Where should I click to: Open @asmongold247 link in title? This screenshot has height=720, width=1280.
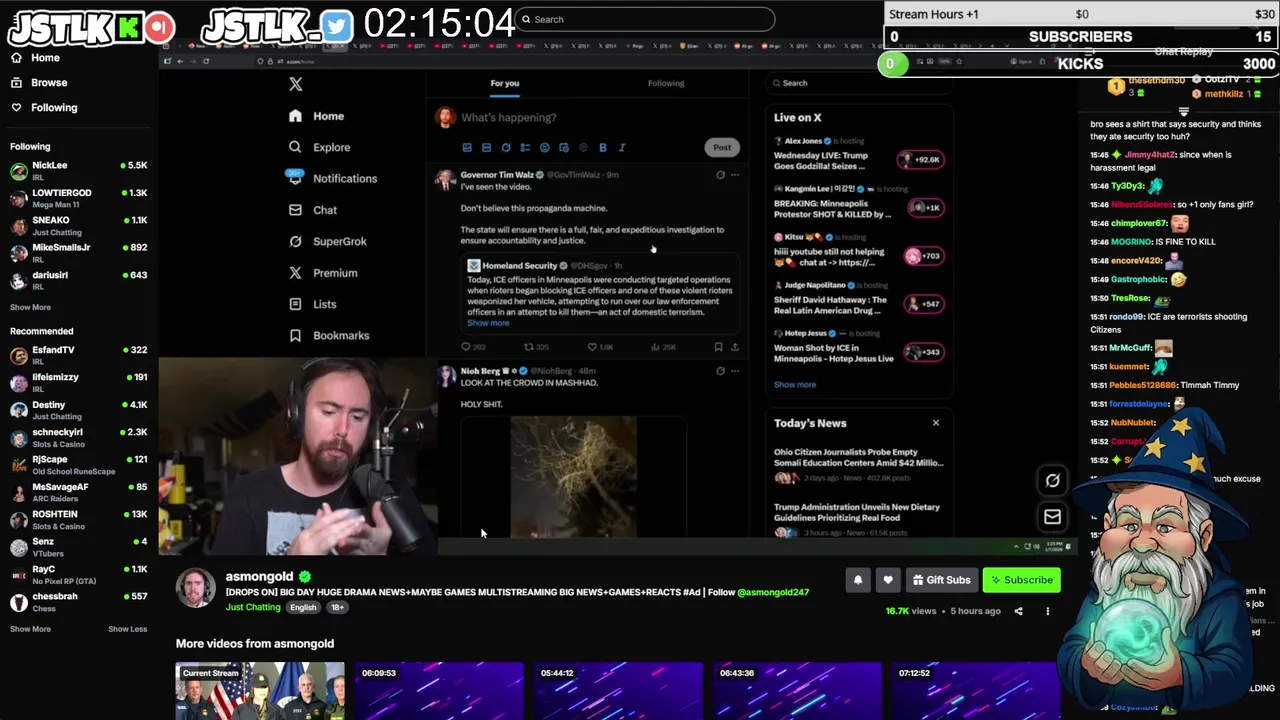pos(773,592)
